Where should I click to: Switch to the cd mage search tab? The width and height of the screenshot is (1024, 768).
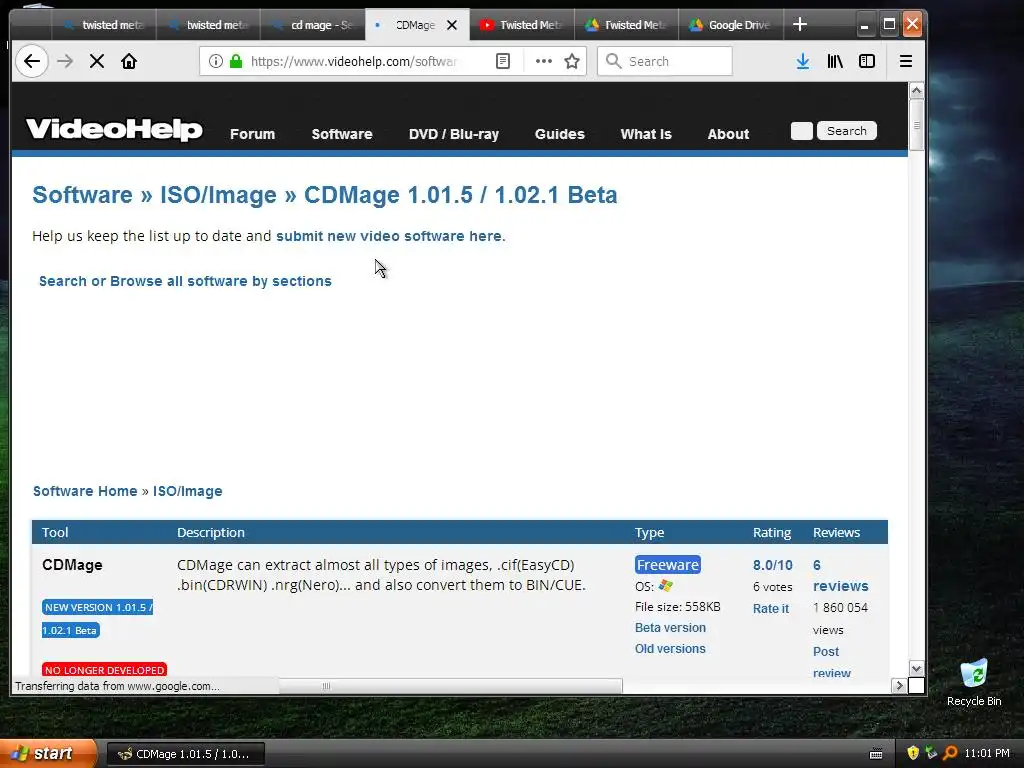(x=313, y=25)
